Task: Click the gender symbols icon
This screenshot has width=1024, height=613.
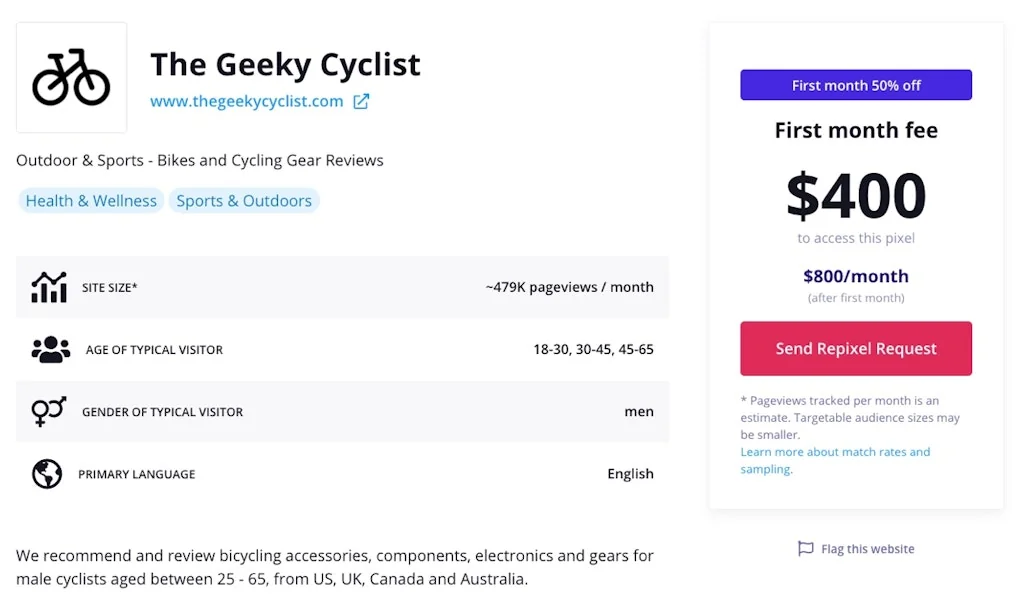Action: [x=49, y=411]
